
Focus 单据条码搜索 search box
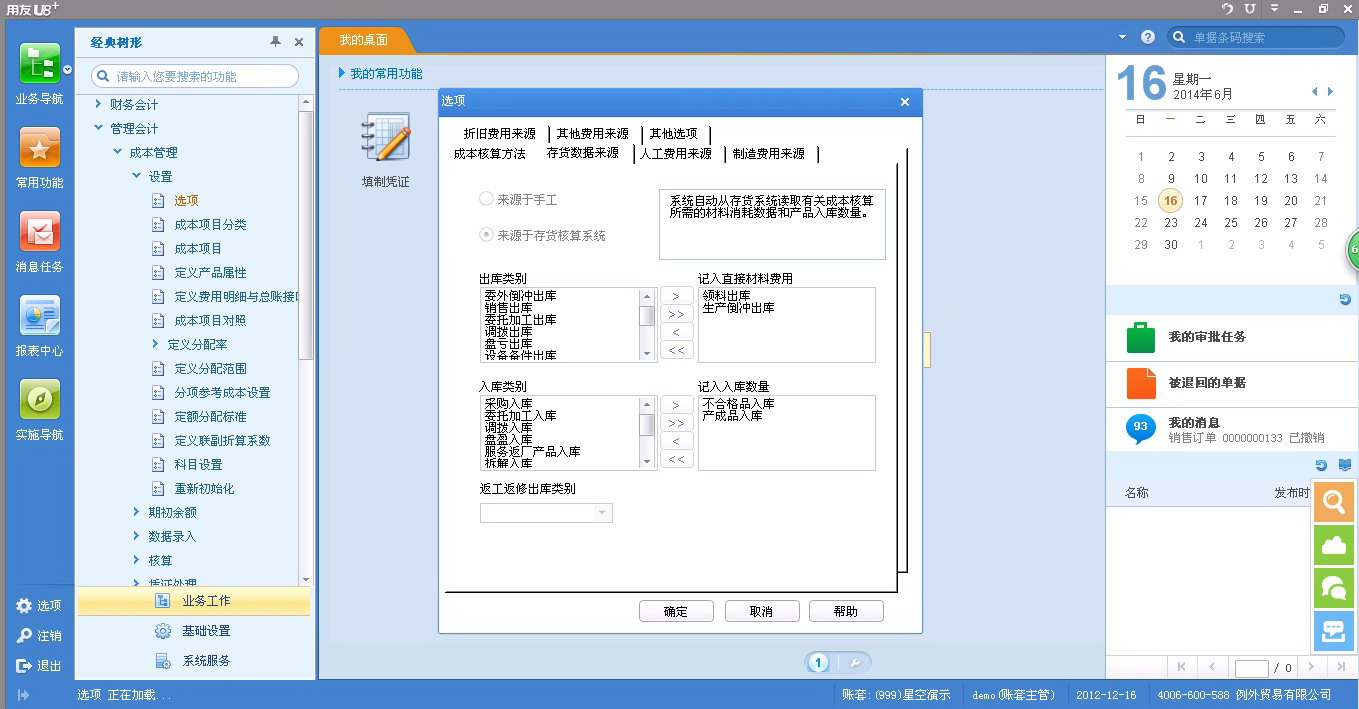[x=1256, y=37]
